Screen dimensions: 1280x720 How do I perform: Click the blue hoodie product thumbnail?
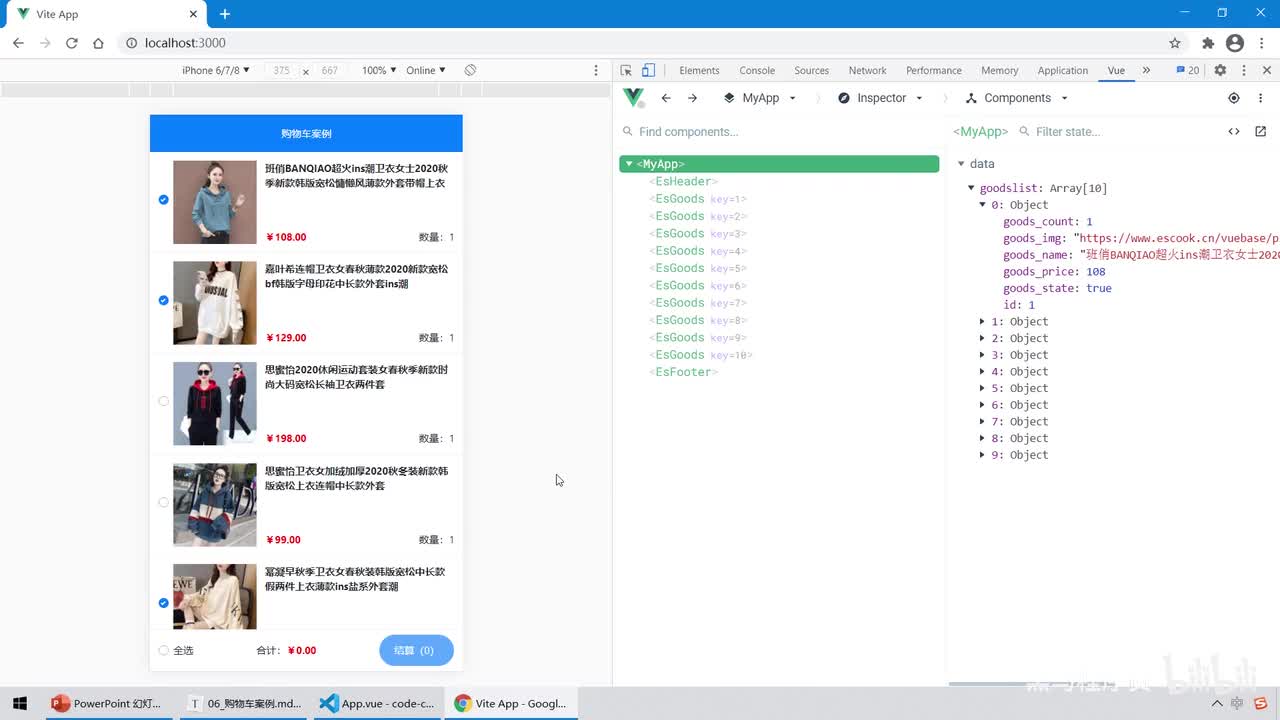215,202
